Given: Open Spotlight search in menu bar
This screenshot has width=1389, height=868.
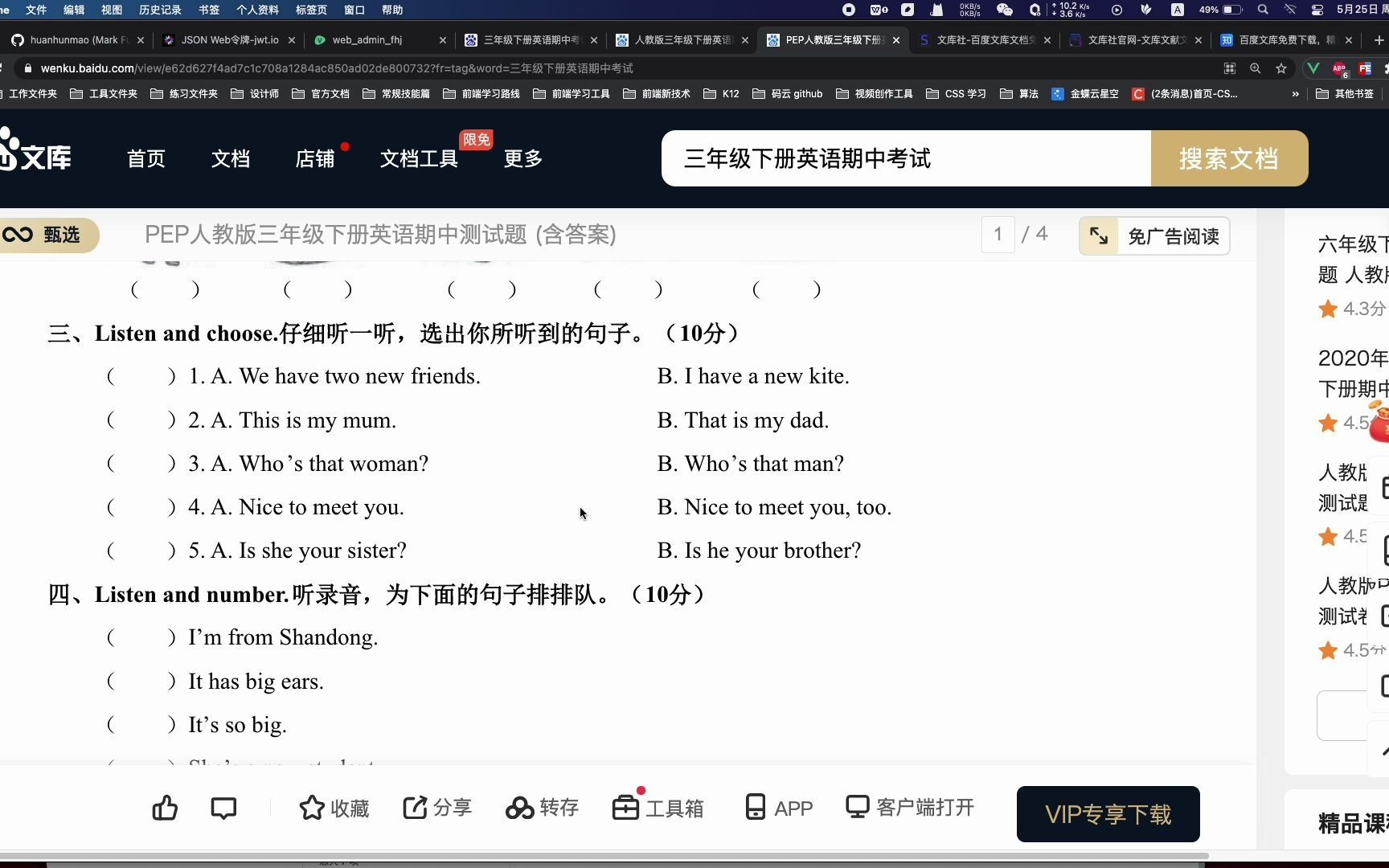Looking at the screenshot, I should [x=1263, y=10].
